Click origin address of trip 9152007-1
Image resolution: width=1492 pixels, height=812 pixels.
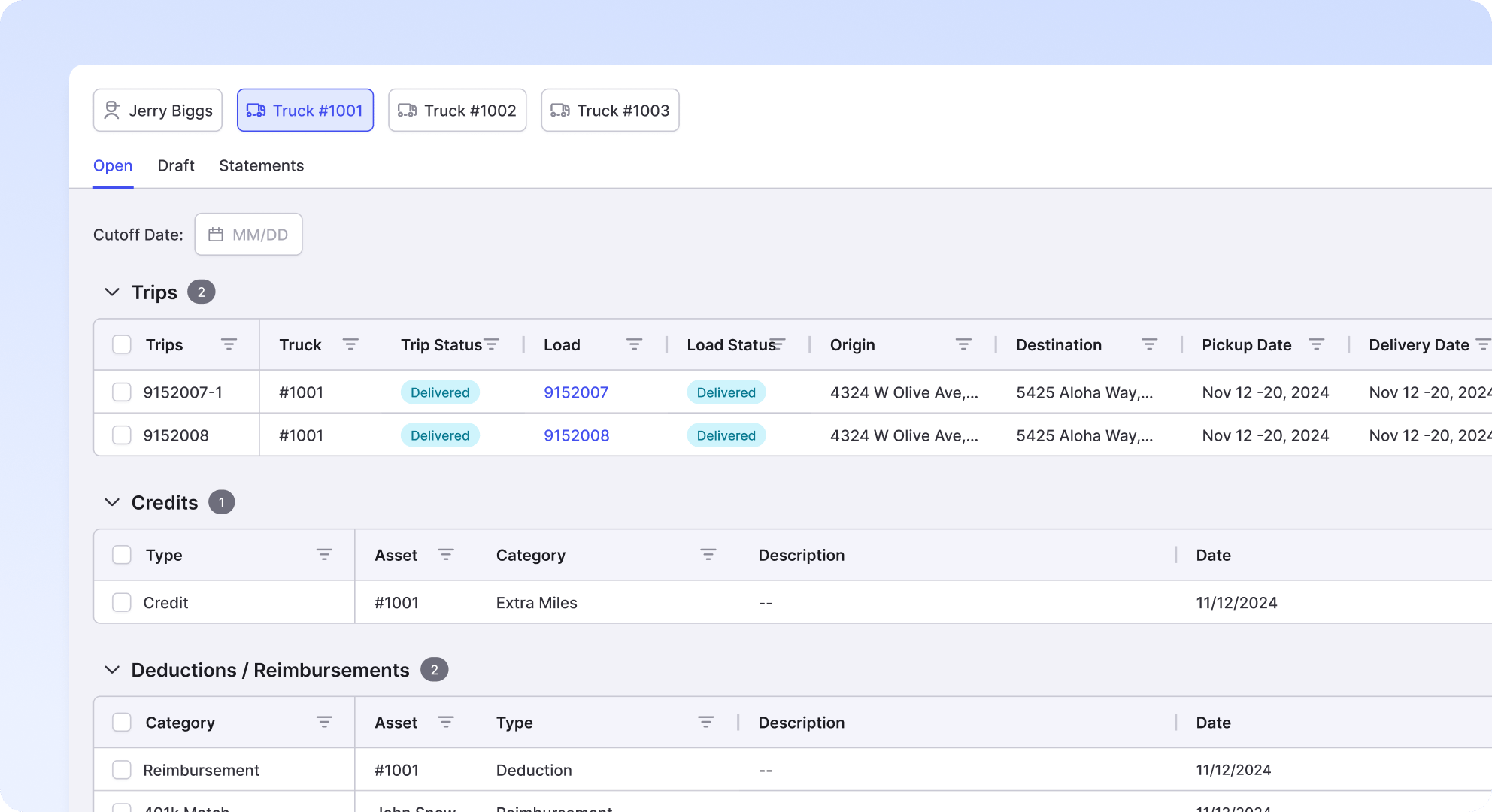904,392
